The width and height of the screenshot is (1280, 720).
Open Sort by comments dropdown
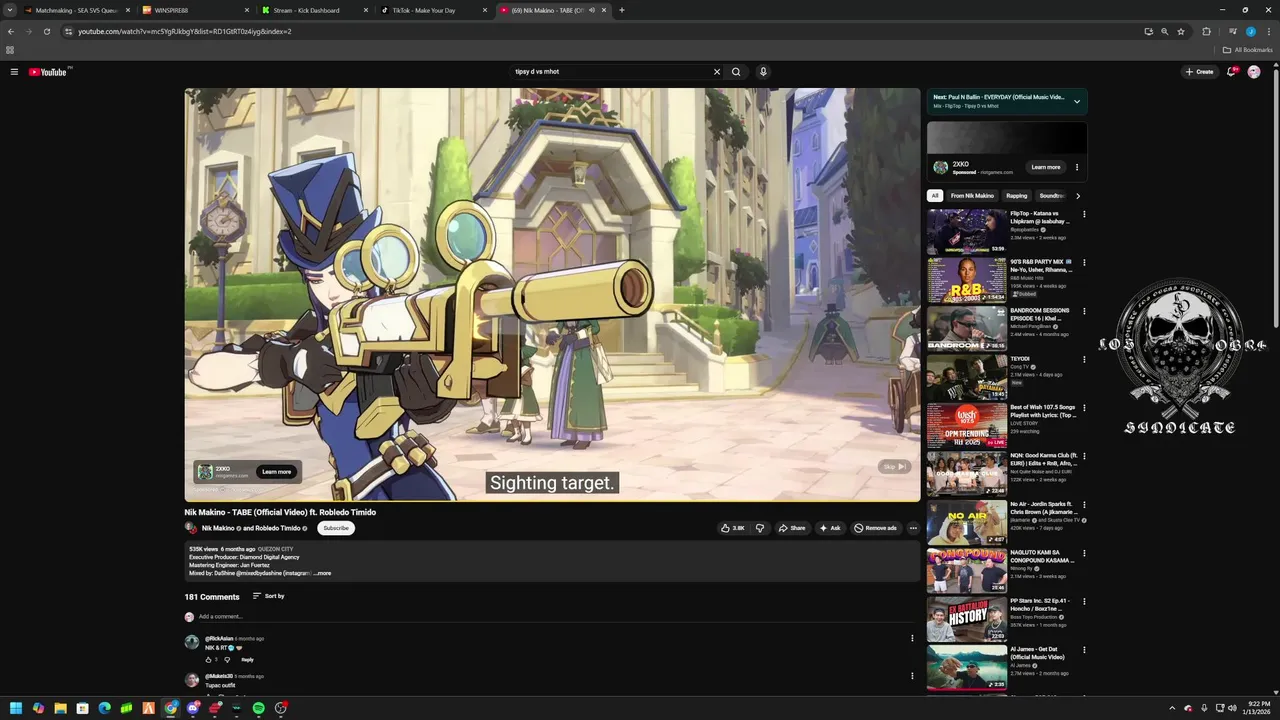tap(268, 596)
